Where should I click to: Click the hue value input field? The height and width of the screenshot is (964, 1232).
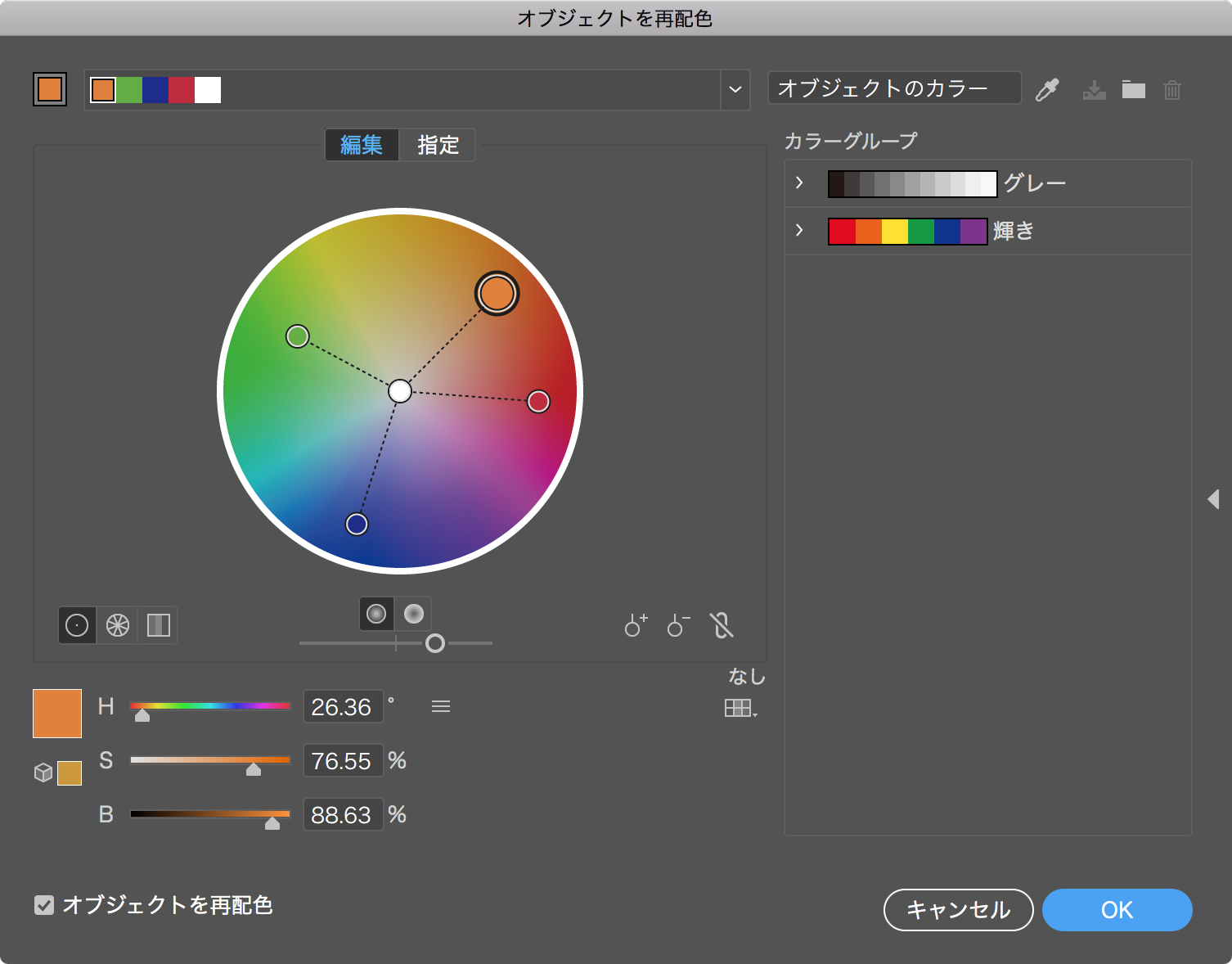coord(342,707)
